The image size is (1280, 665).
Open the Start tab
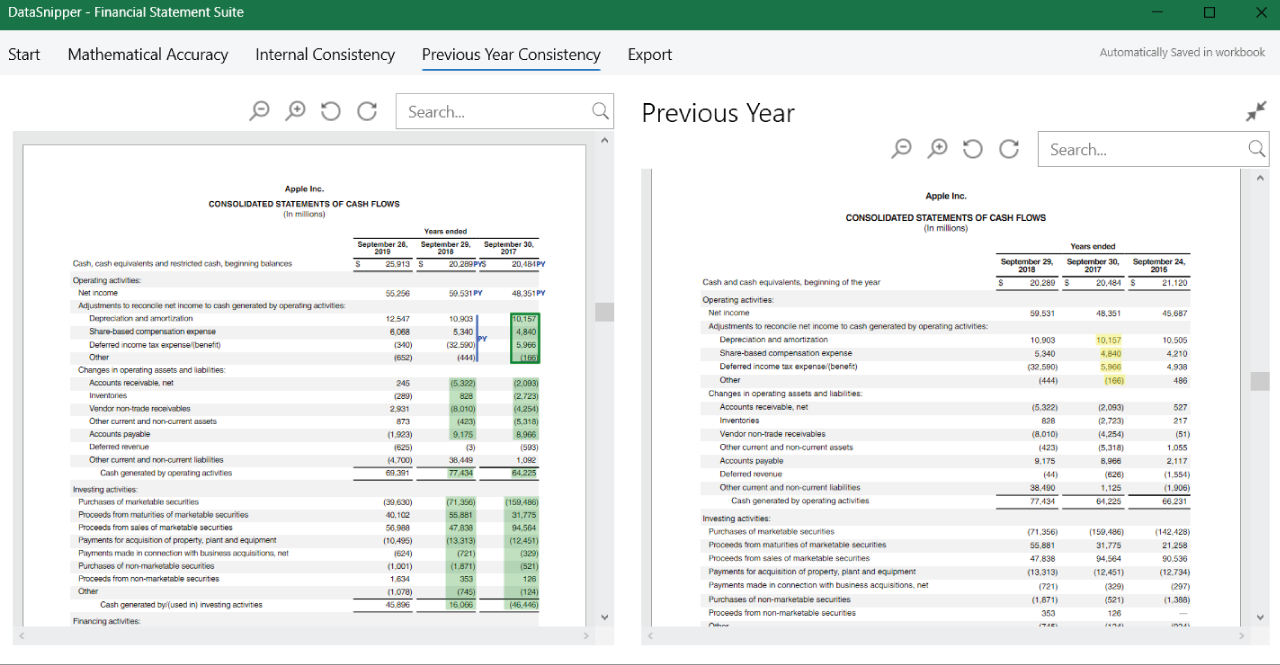24,54
